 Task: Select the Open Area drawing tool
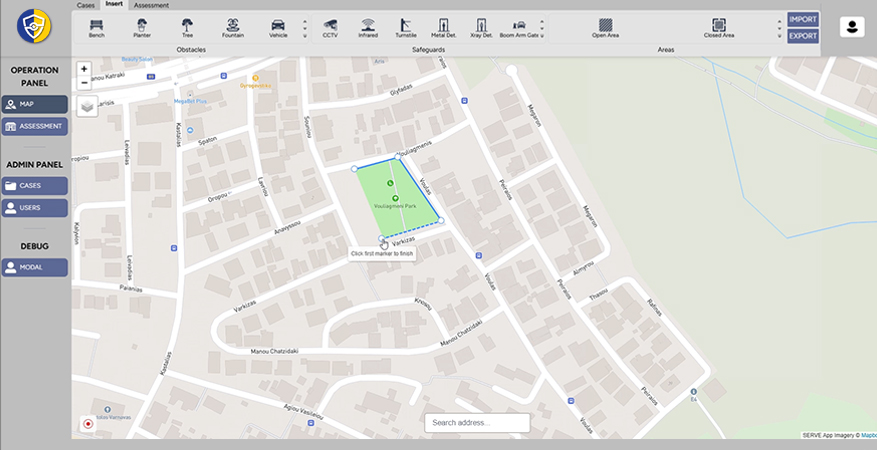click(x=605, y=27)
